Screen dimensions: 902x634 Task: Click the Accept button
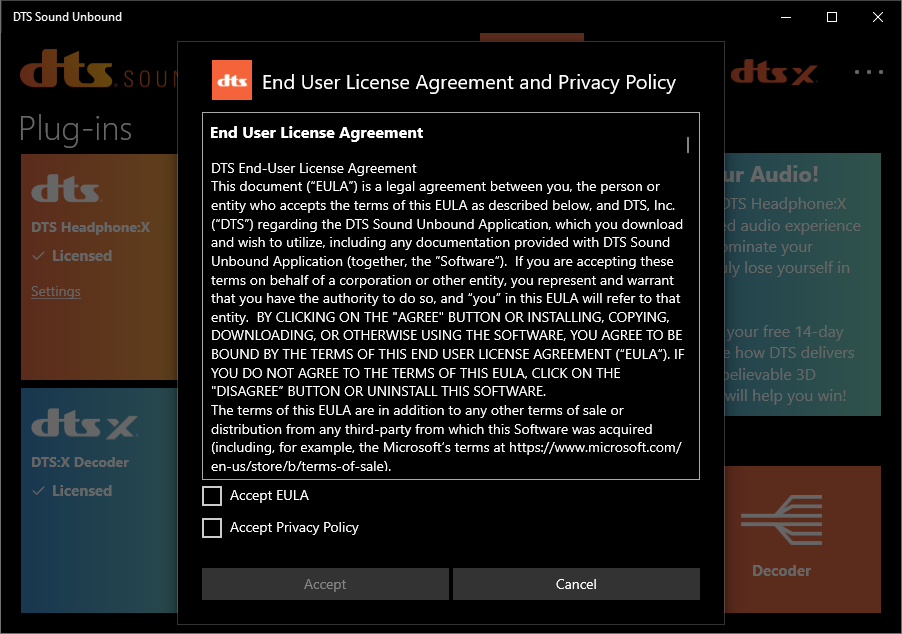[x=325, y=584]
